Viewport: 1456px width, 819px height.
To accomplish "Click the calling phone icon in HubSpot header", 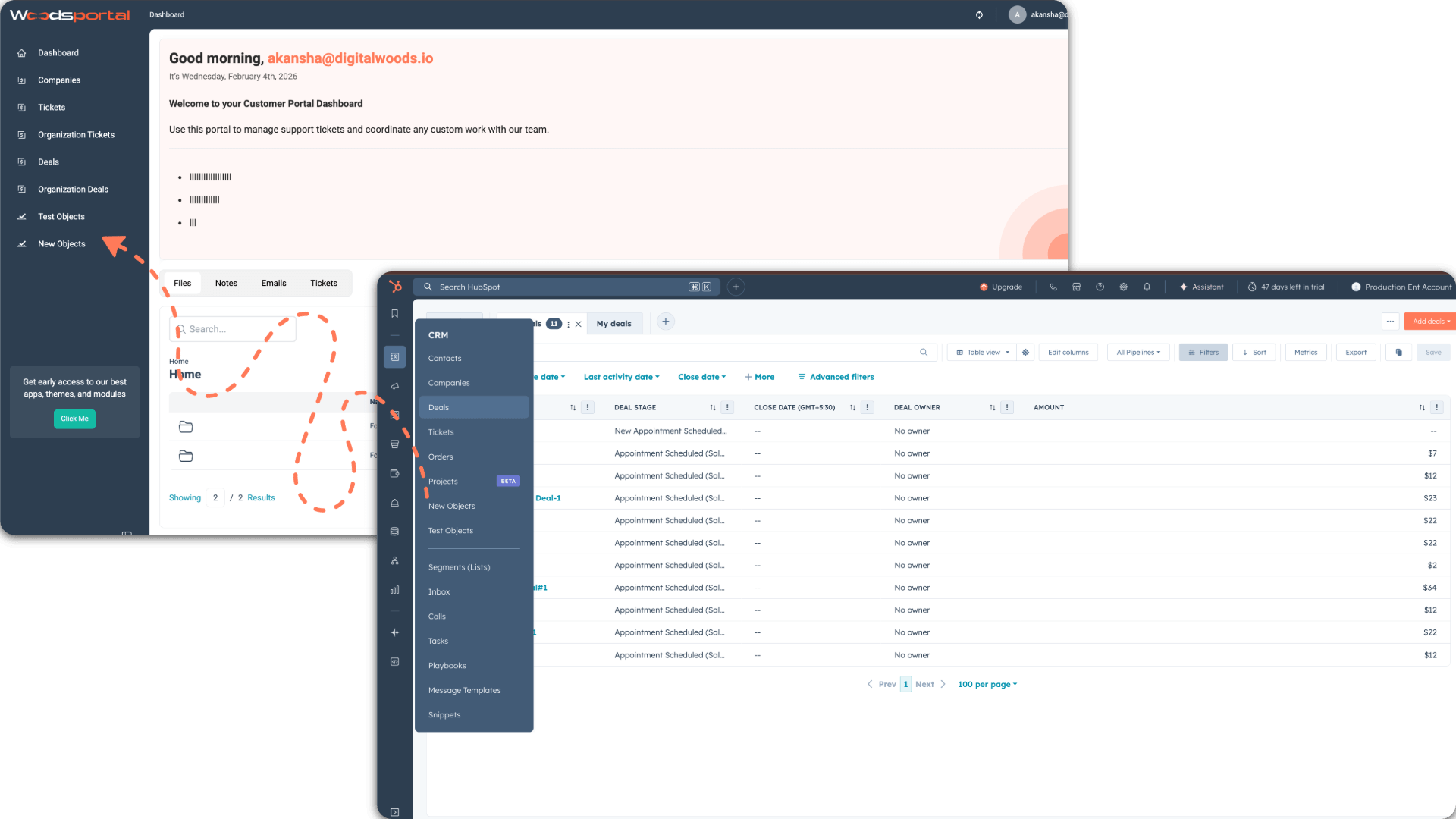I will (1053, 287).
